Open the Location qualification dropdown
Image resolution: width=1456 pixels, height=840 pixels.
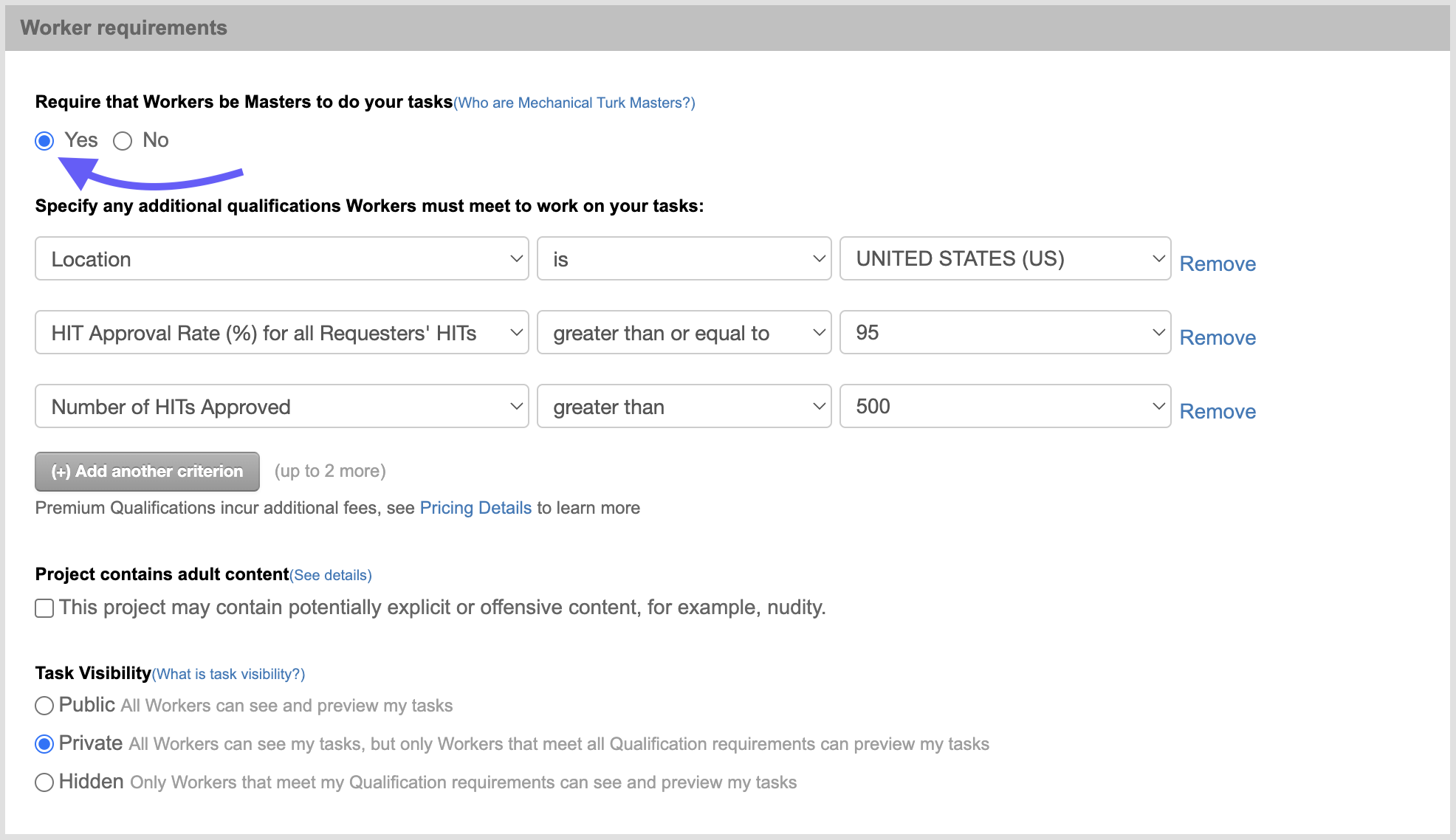click(281, 259)
